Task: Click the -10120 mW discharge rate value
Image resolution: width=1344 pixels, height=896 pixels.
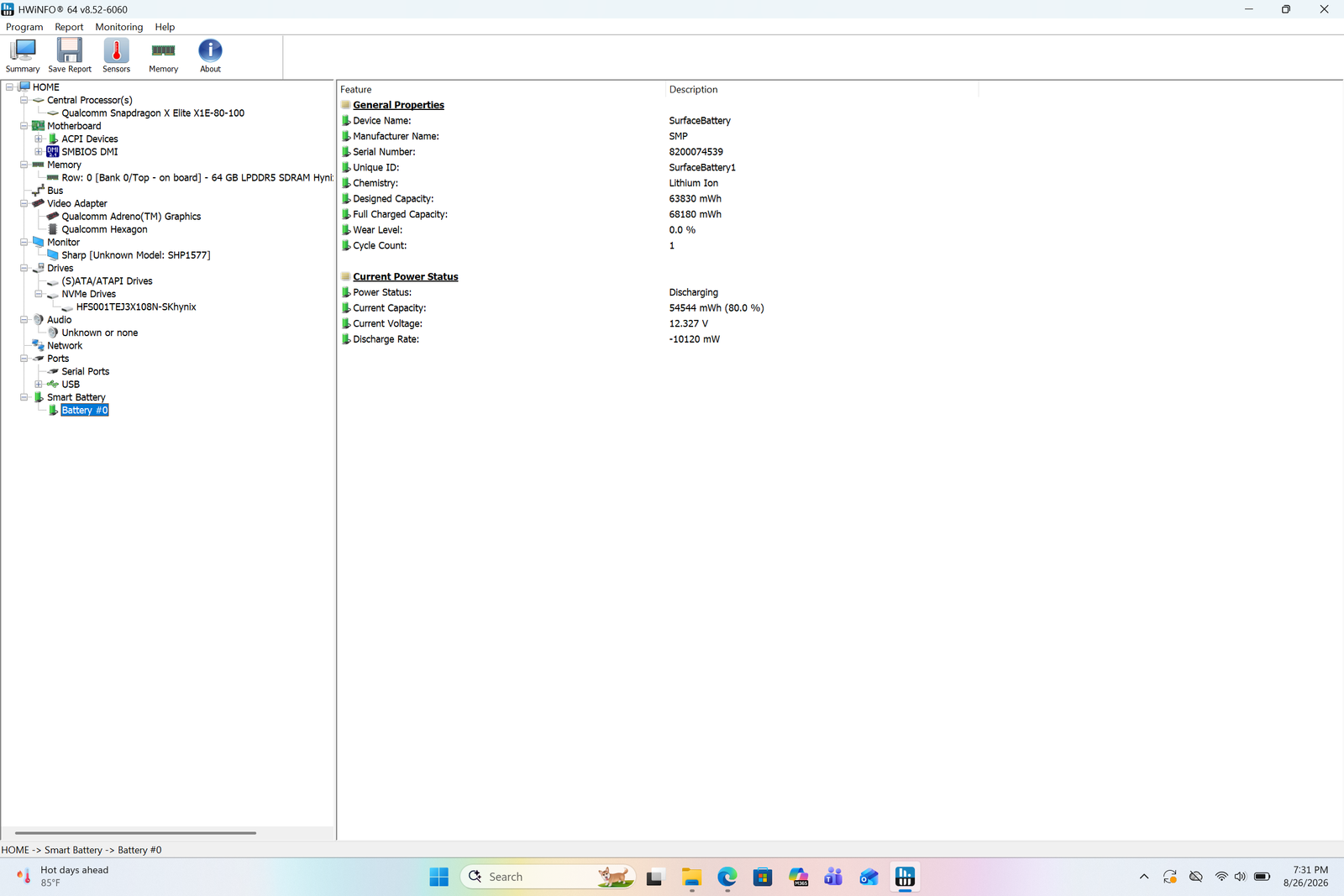Action: tap(694, 339)
